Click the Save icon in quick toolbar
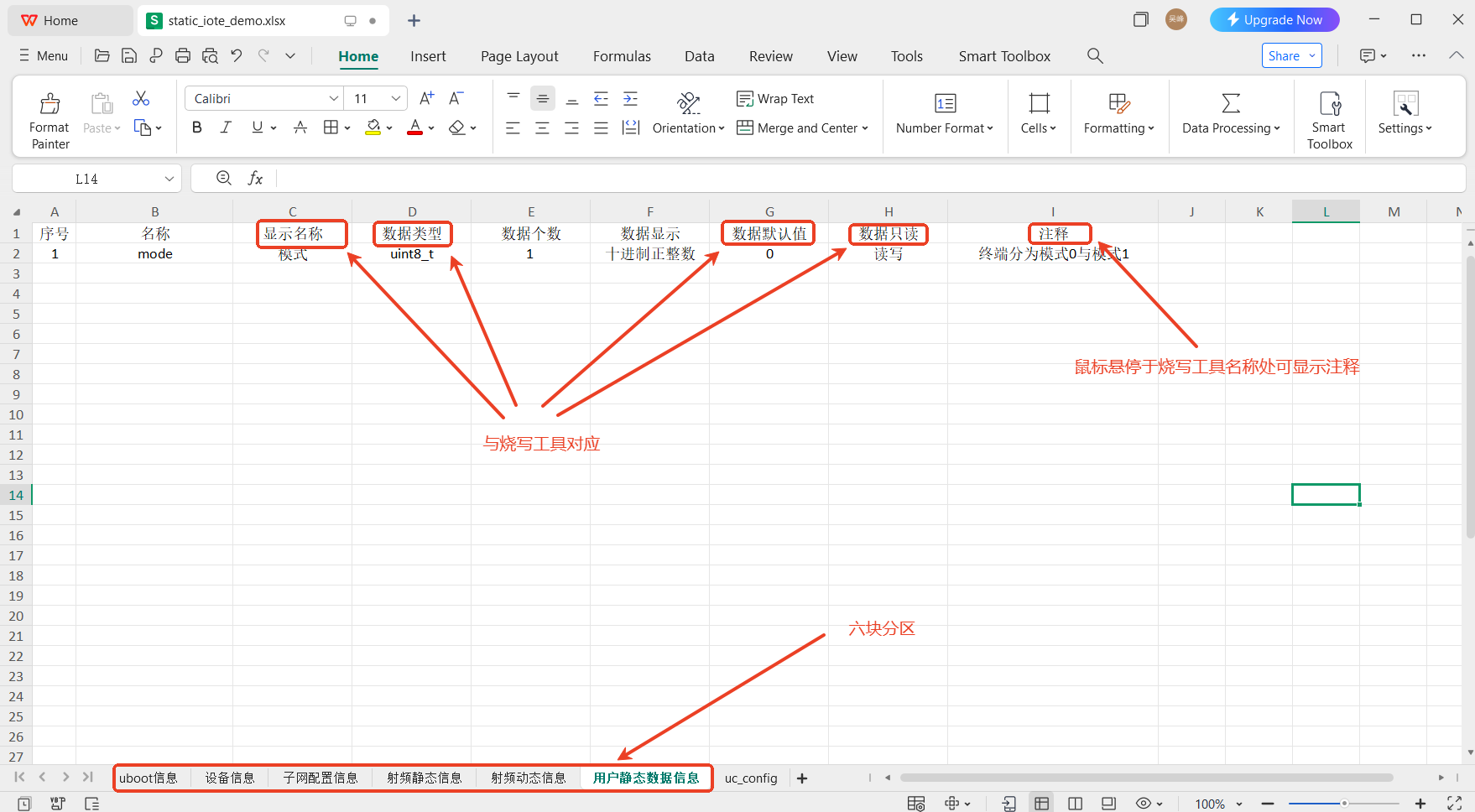This screenshot has width=1475, height=812. click(129, 55)
